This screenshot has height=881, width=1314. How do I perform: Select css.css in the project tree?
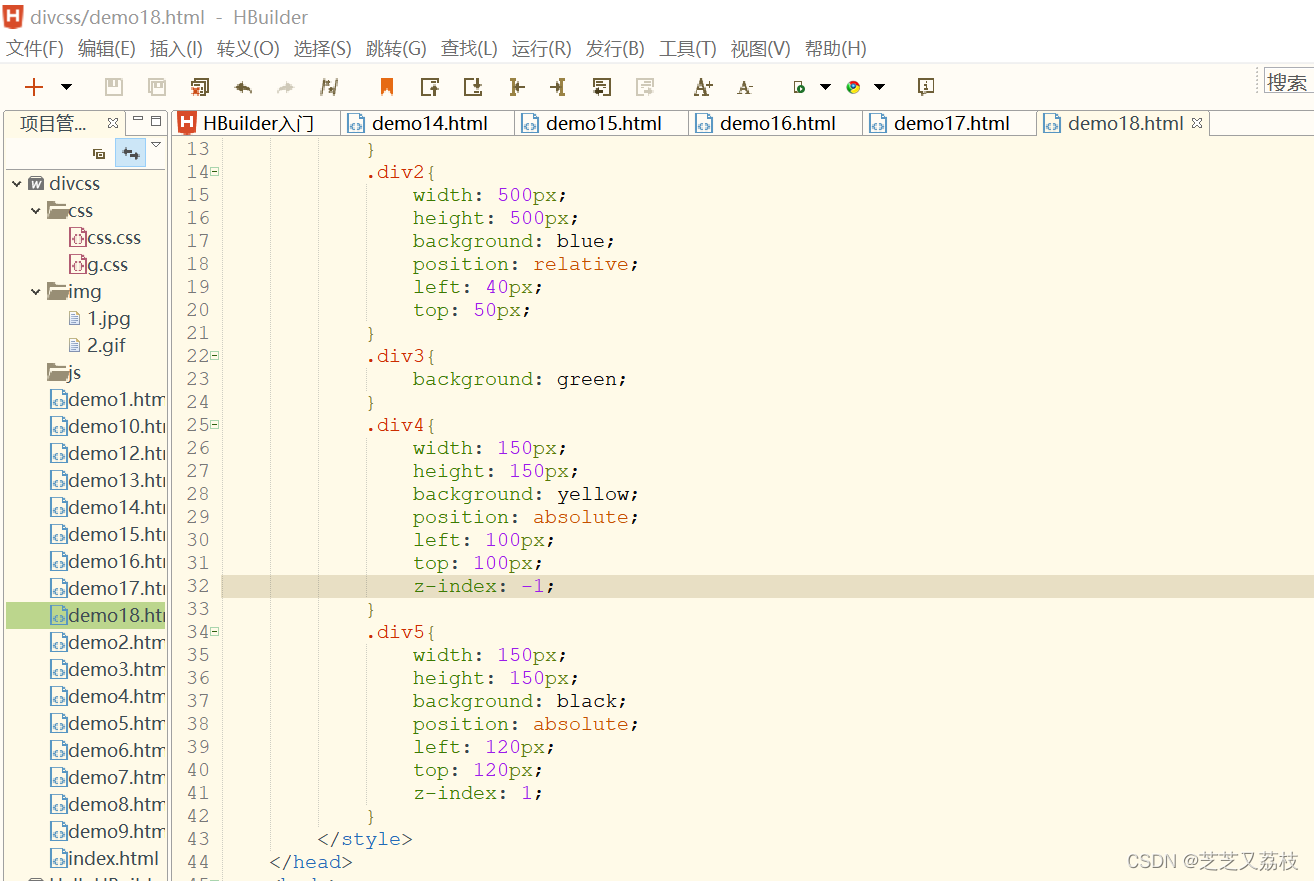pos(104,237)
